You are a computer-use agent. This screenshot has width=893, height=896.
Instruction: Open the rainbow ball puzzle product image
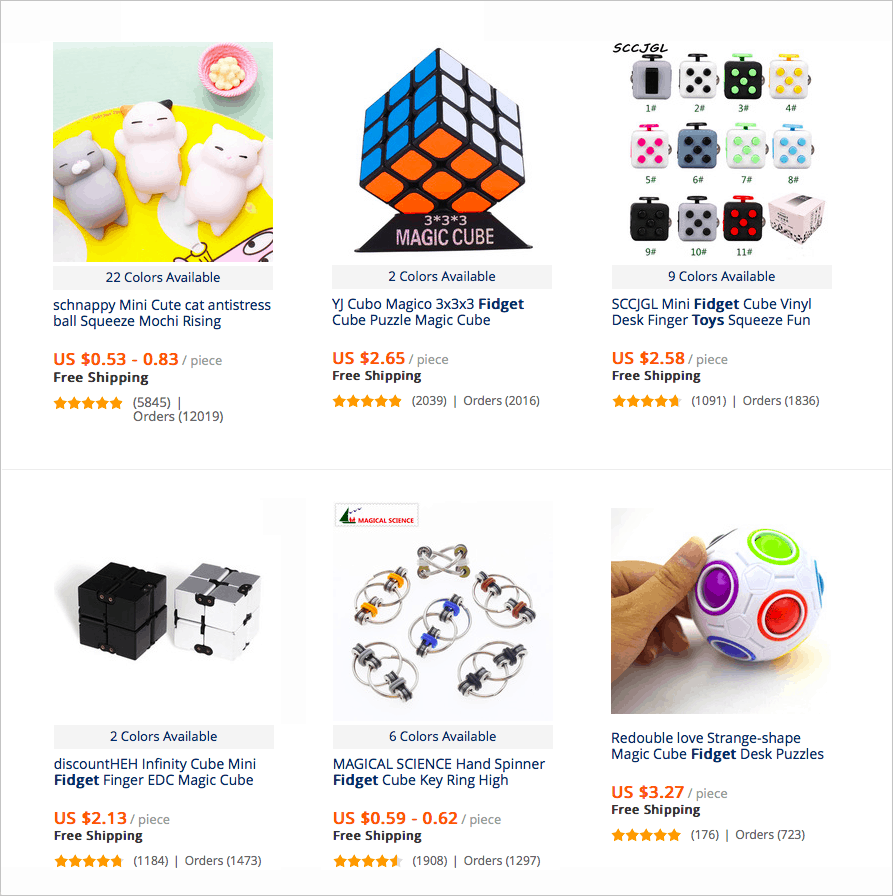click(721, 611)
